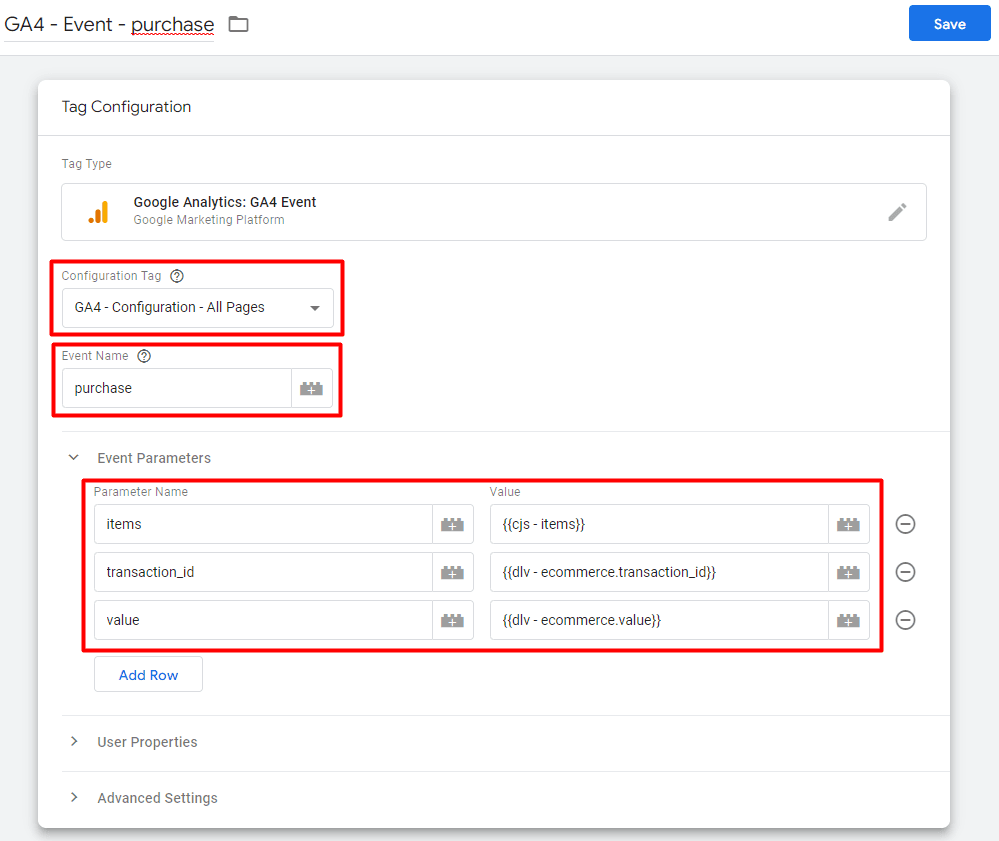This screenshot has height=841, width=999.
Task: Click the tag name GA4 - Event - purchase
Action: point(109,24)
